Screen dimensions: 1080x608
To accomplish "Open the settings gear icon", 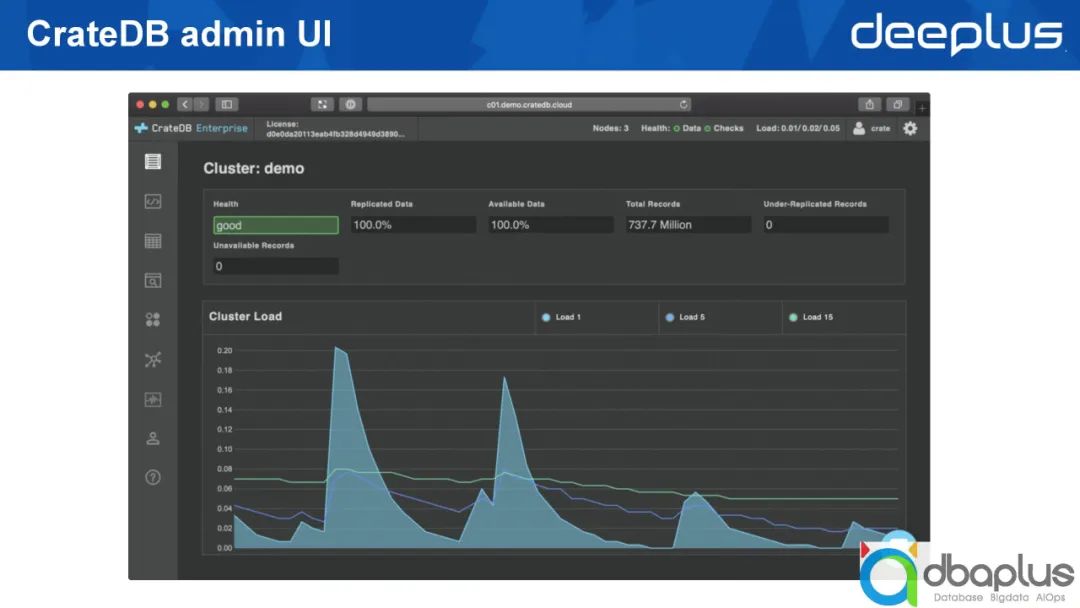I will [x=910, y=128].
